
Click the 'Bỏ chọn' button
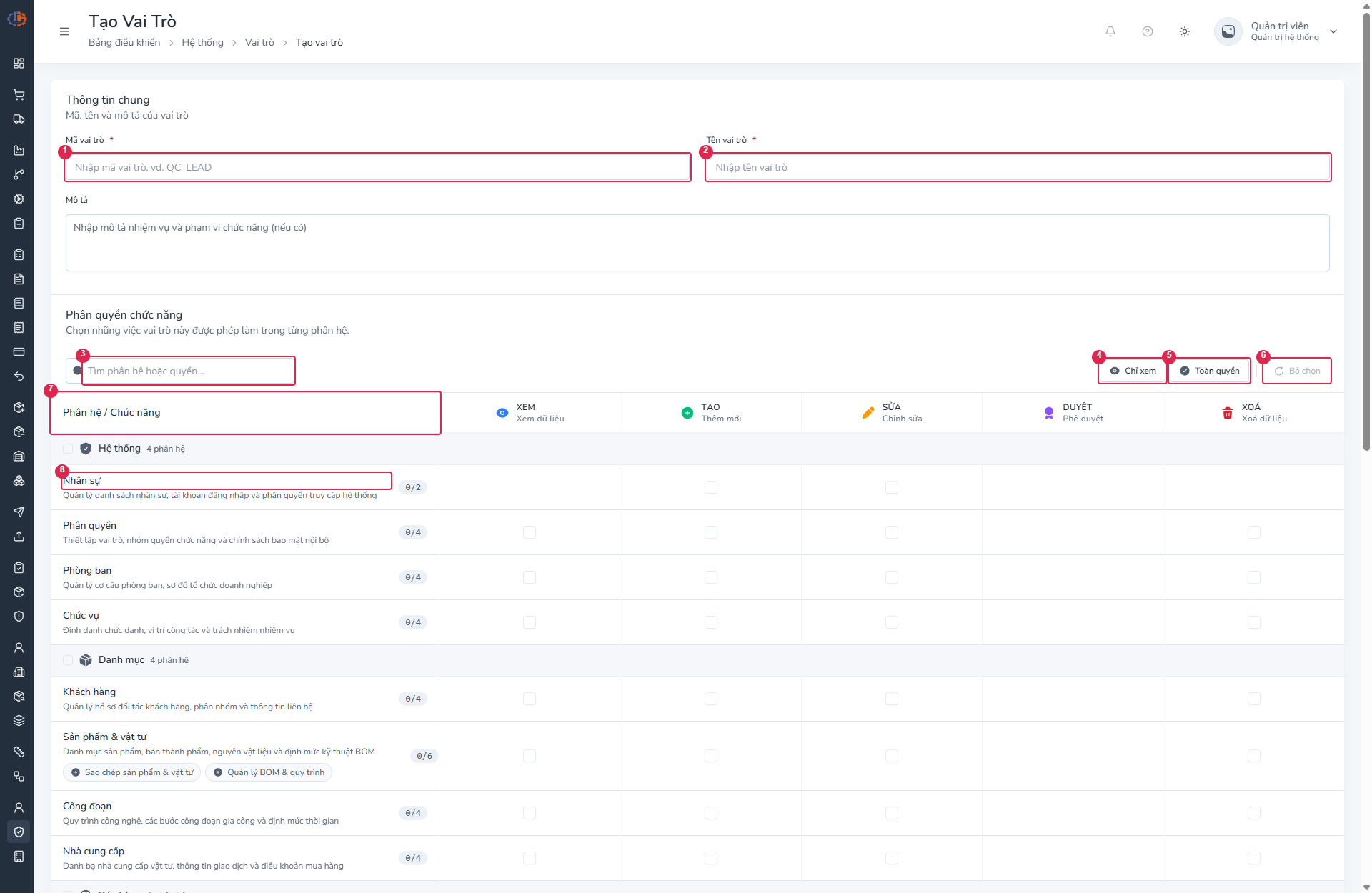[x=1297, y=371]
